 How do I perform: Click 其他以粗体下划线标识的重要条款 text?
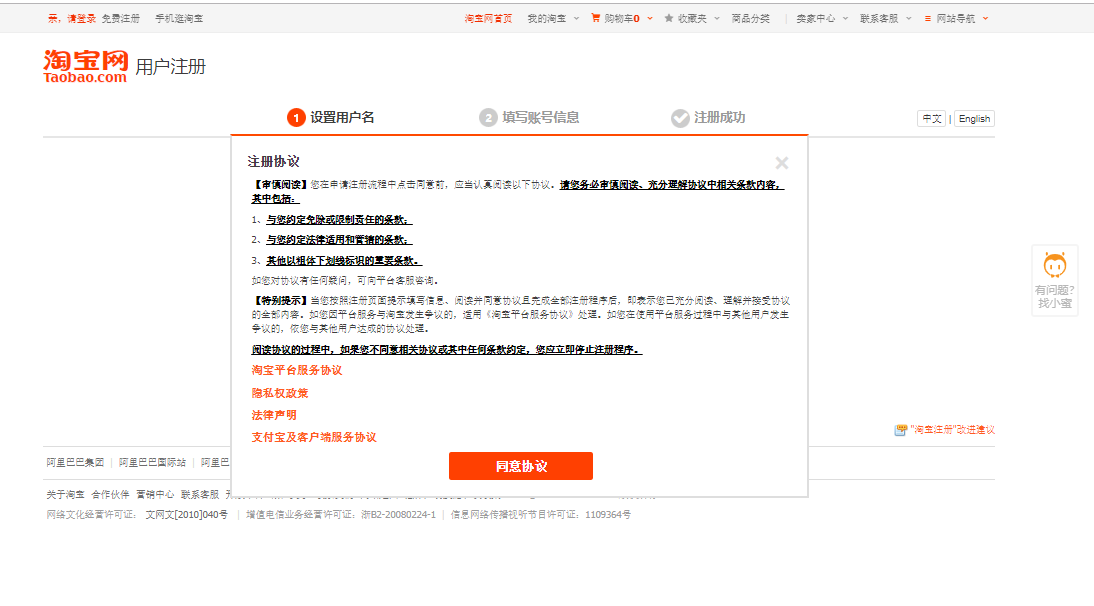click(343, 261)
